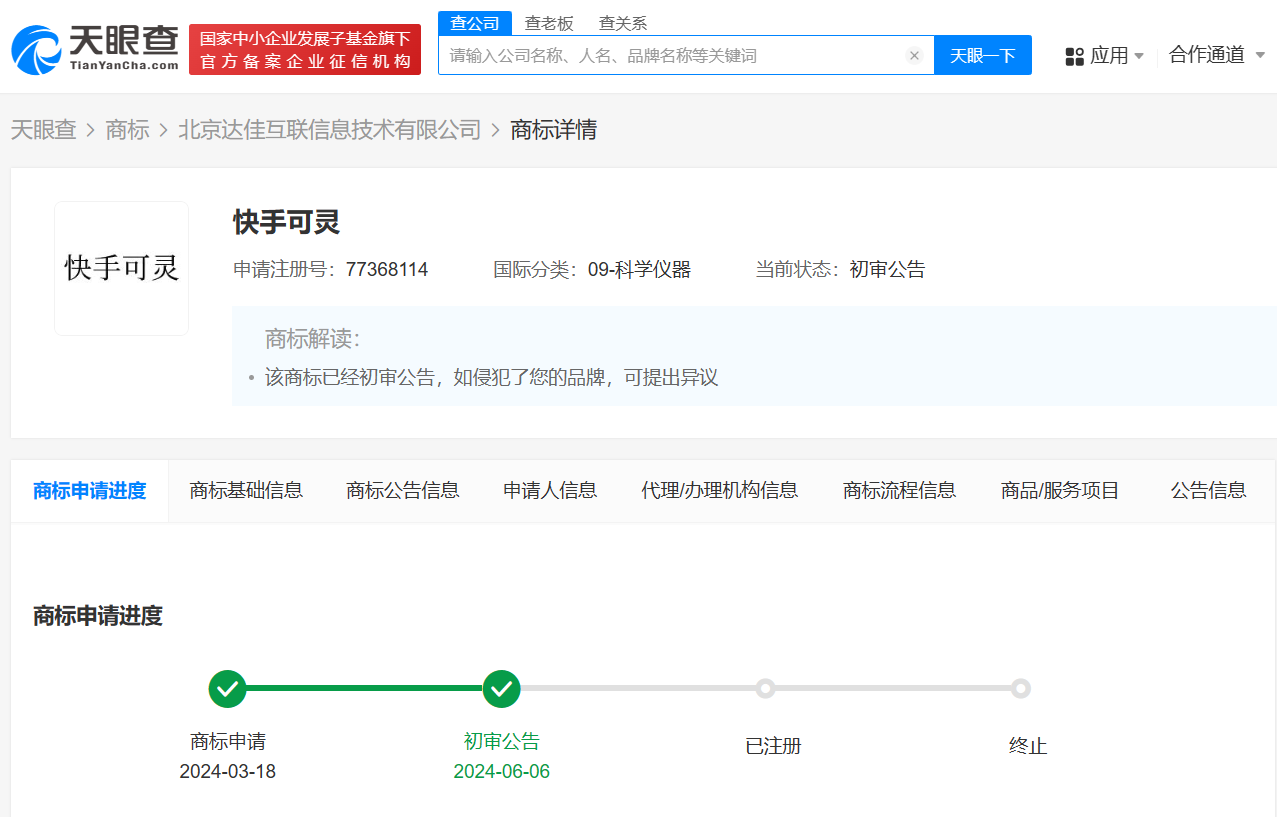Screen dimensions: 1277x817
Task: Click green checkmark at 商标申请 step
Action: [x=227, y=688]
